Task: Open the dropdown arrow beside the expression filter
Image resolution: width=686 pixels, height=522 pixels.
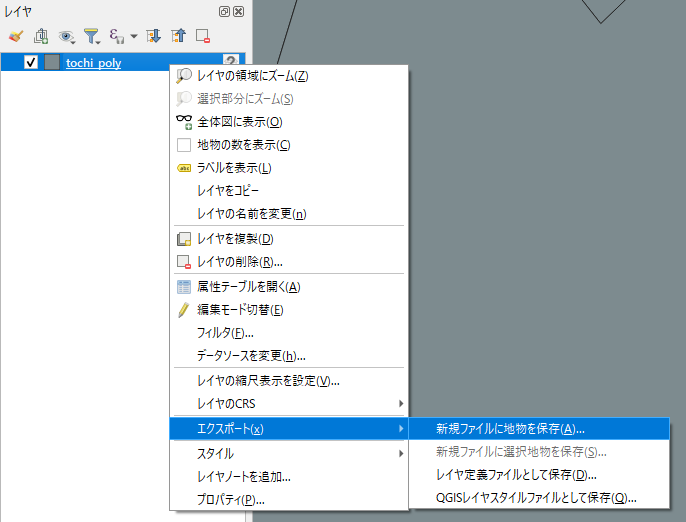Action: point(133,37)
